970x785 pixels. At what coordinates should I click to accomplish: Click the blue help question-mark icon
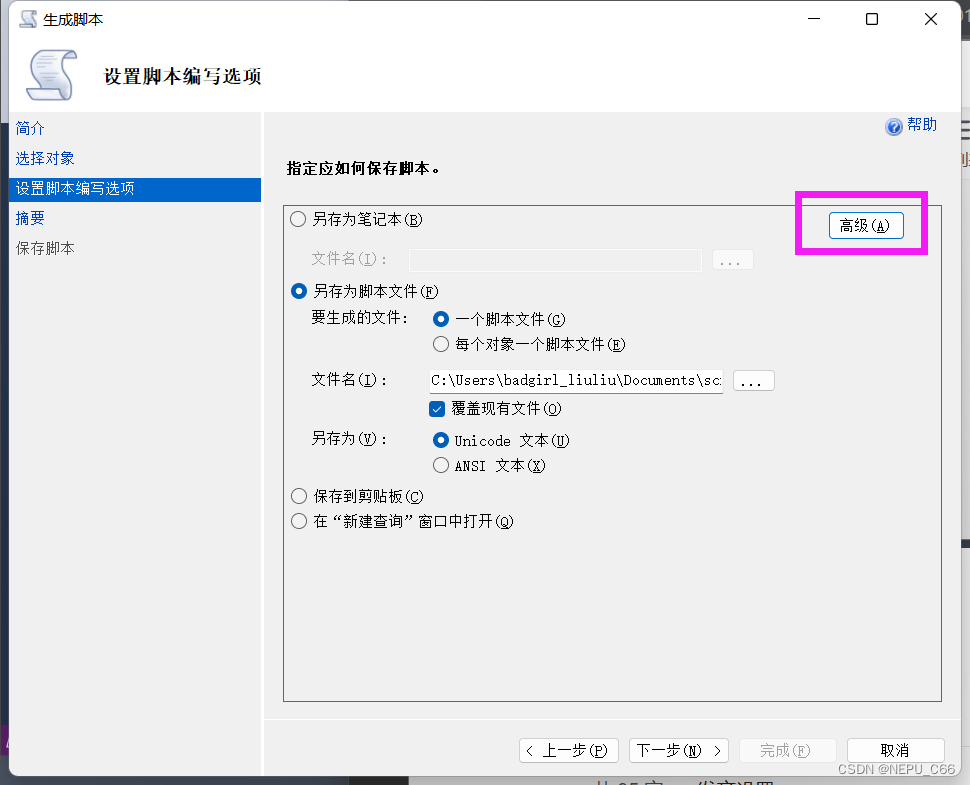pos(894,127)
